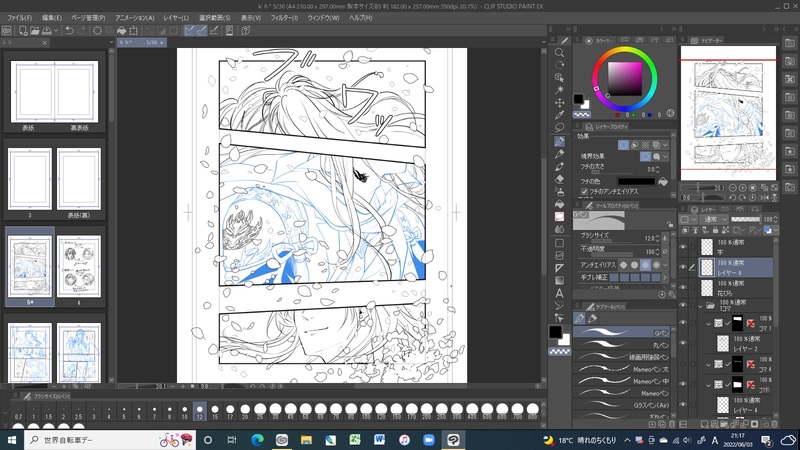Select the Ruler tool

pos(559,268)
